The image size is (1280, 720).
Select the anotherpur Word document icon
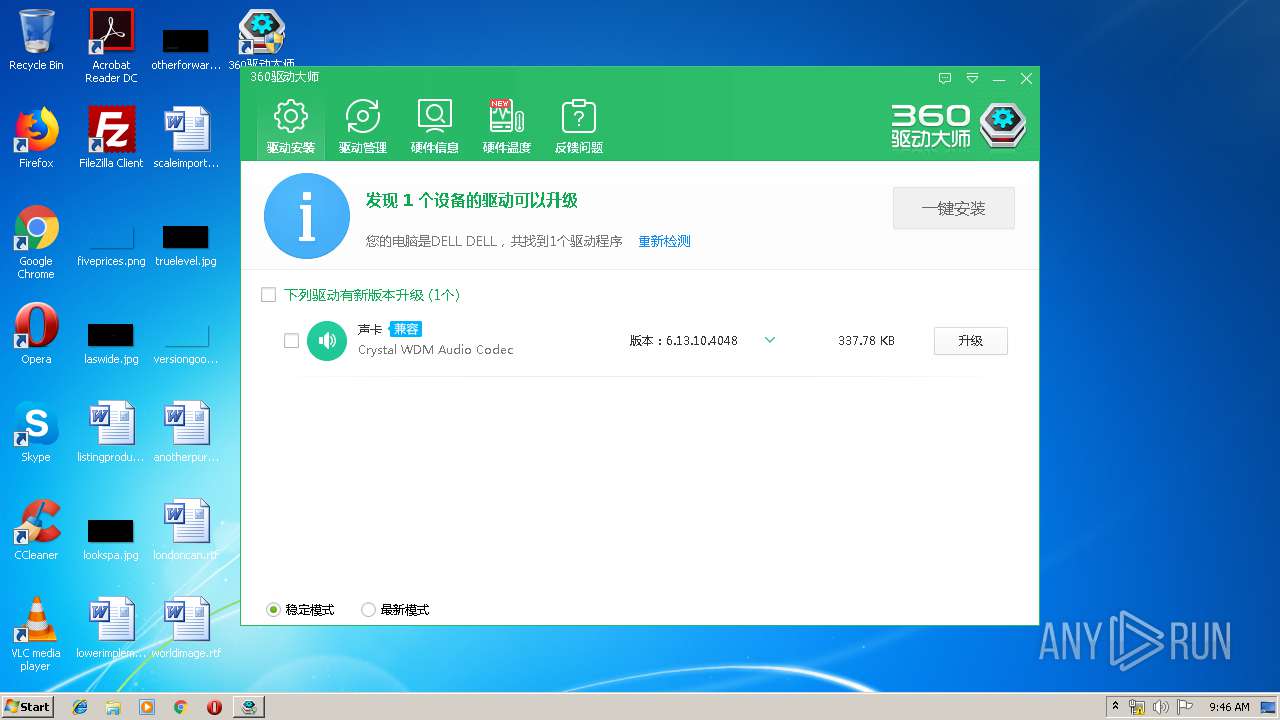point(186,432)
